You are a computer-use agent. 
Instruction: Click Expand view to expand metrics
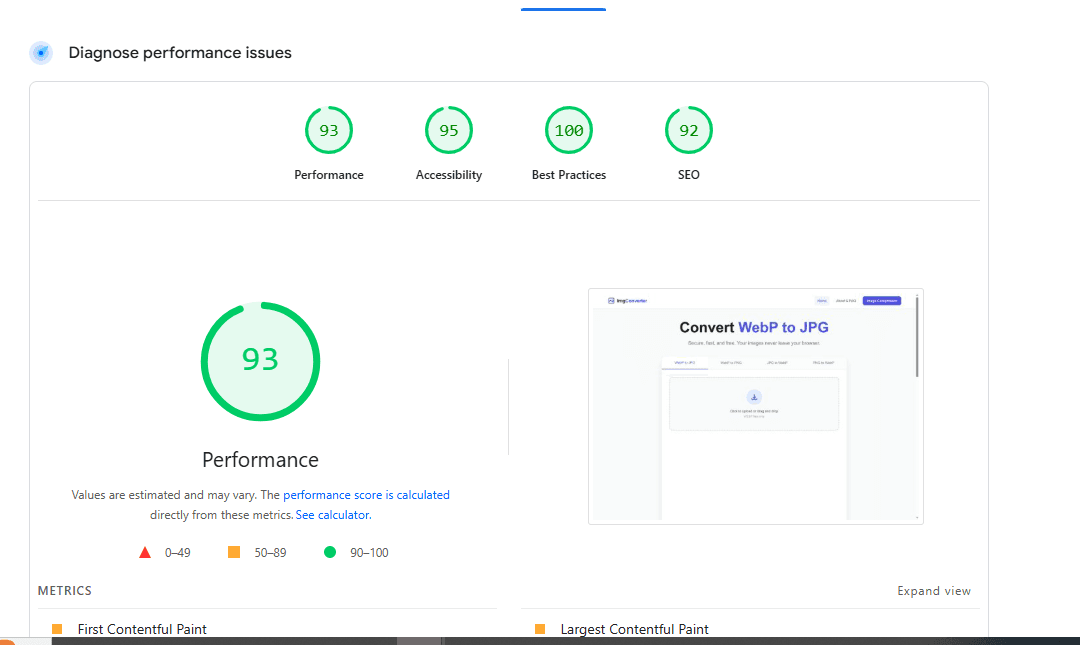tap(933, 590)
